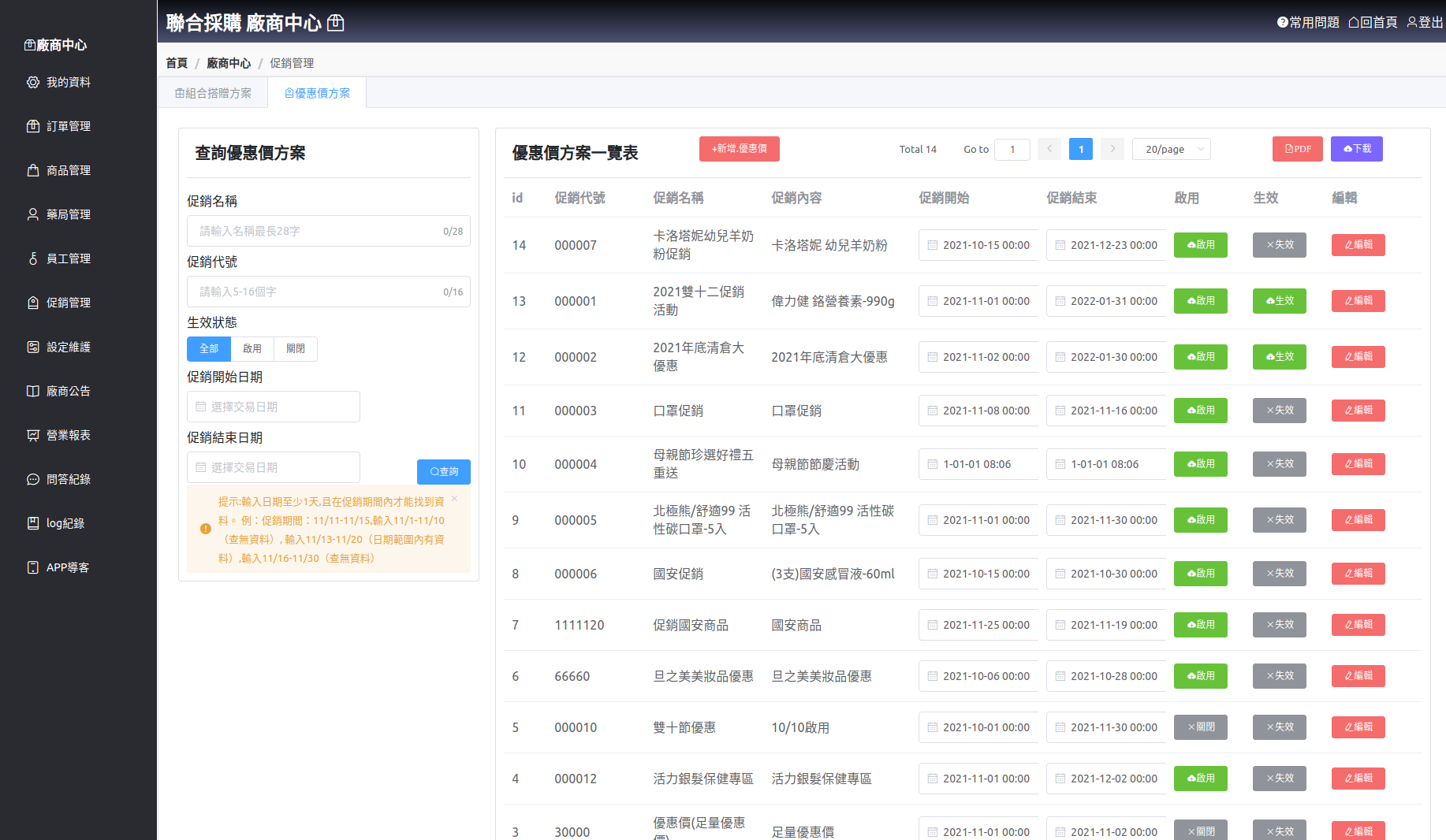The width and height of the screenshot is (1446, 840).
Task: Go to next page arrow
Action: [1112, 149]
